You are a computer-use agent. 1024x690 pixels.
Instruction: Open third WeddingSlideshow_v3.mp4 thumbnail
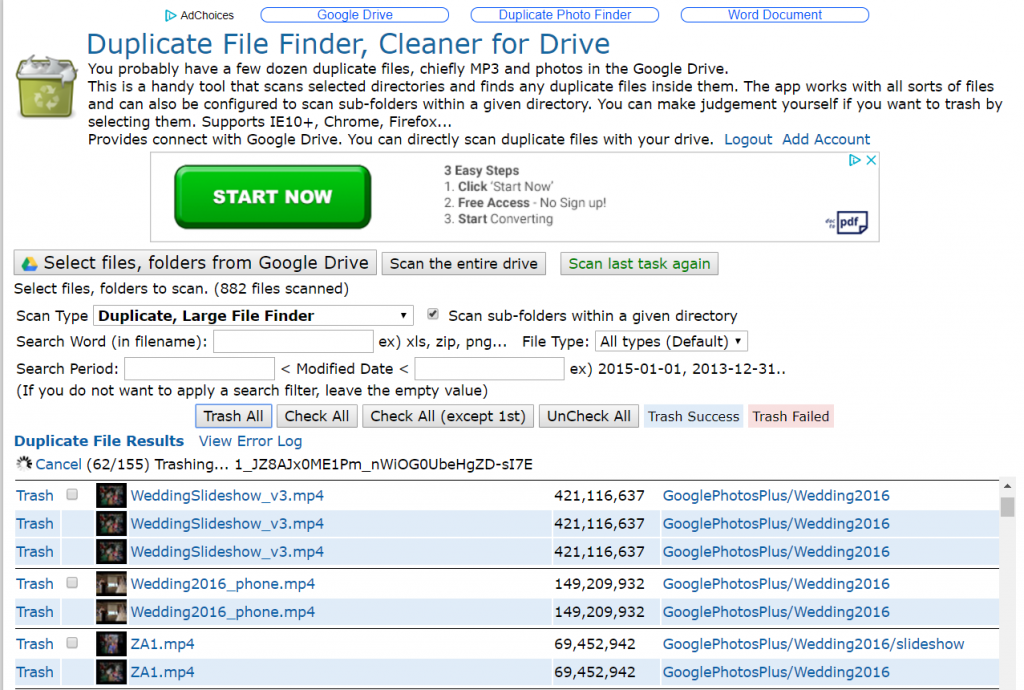pyautogui.click(x=111, y=552)
